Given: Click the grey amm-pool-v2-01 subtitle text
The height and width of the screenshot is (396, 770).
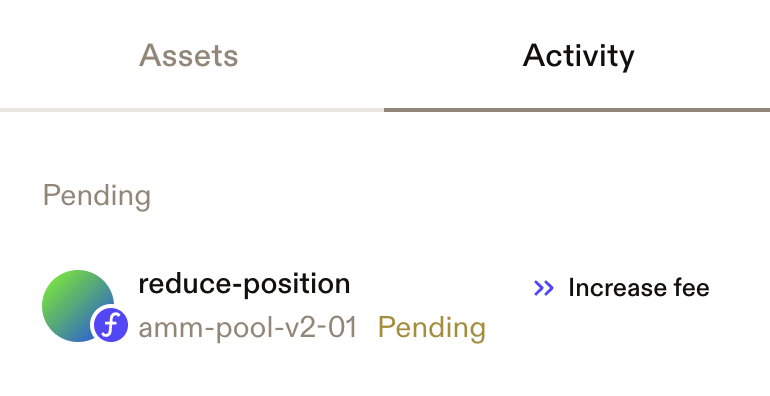Looking at the screenshot, I should (248, 328).
